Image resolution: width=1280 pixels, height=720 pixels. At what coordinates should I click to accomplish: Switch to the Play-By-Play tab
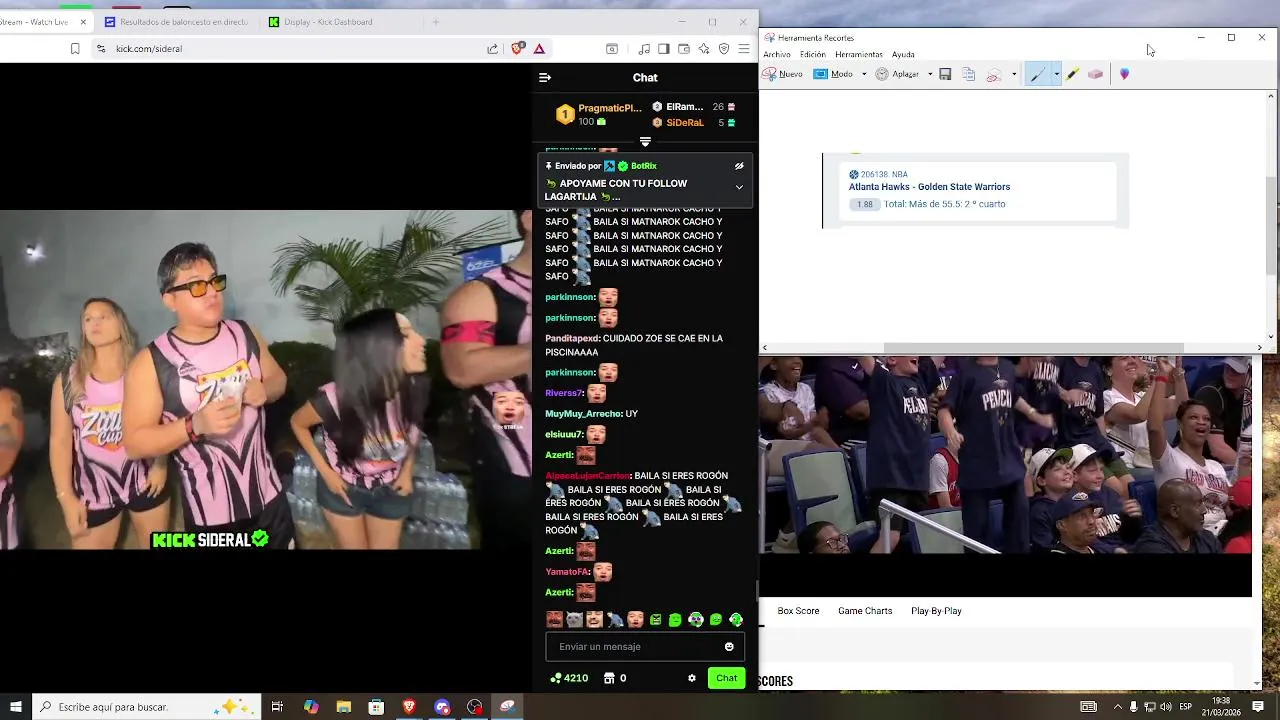pyautogui.click(x=936, y=611)
